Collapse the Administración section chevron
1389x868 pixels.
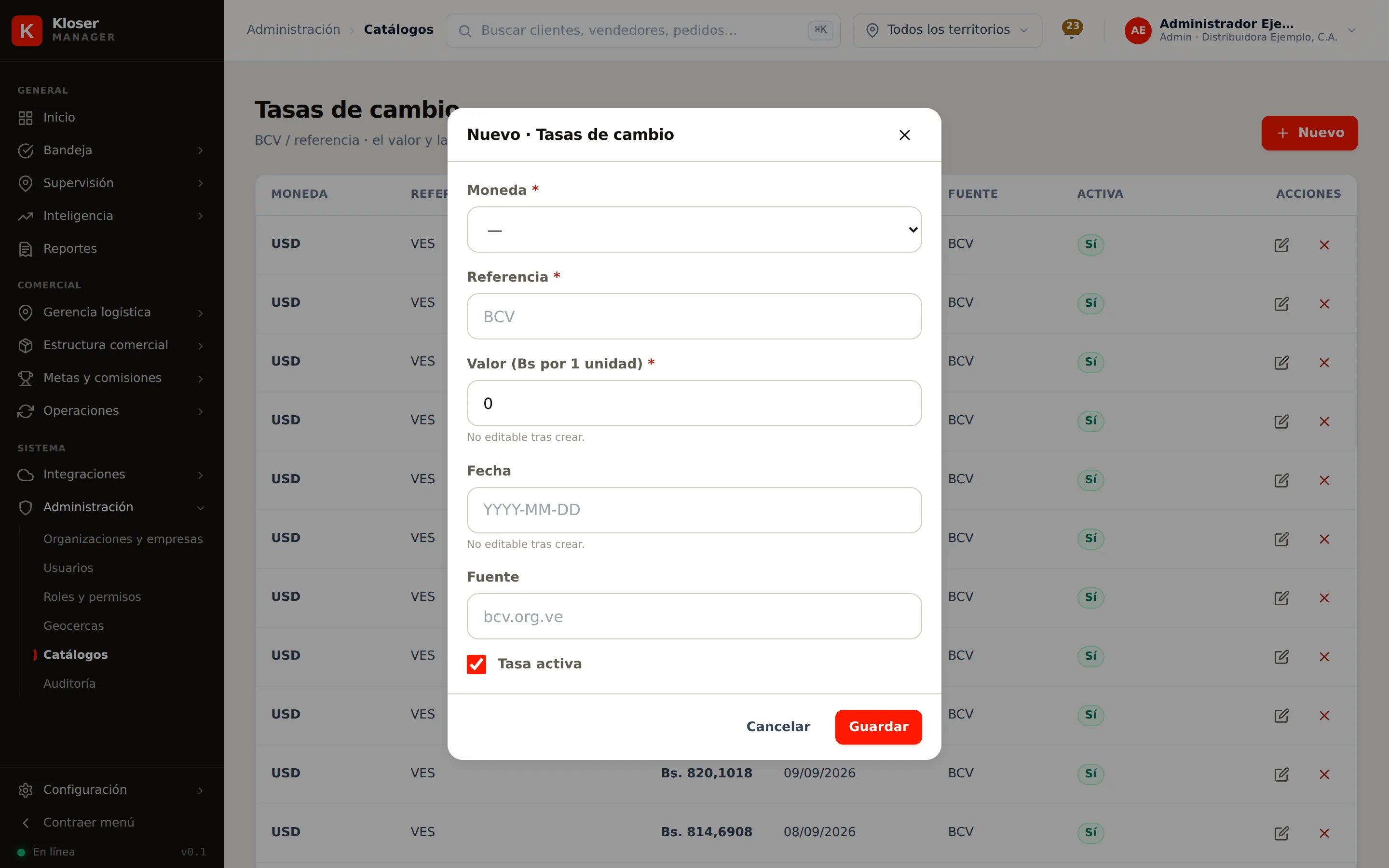pyautogui.click(x=200, y=507)
